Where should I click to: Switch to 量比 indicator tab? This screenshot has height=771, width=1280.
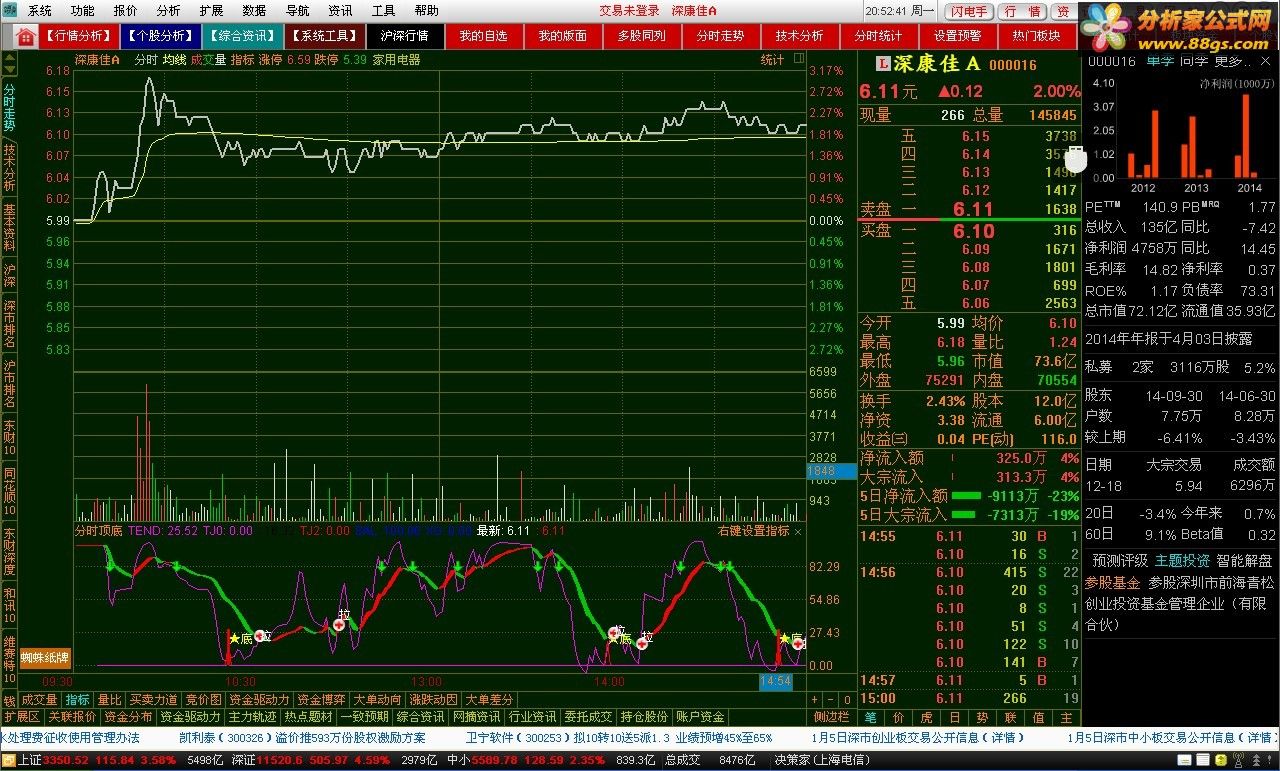tap(109, 700)
